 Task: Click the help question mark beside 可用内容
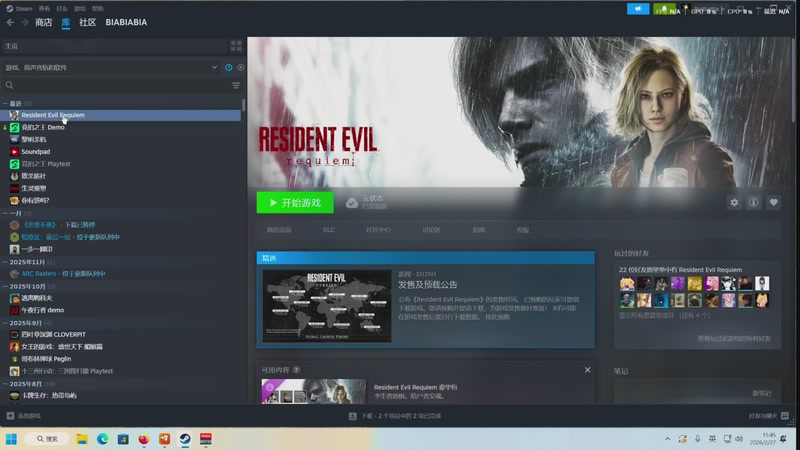point(296,370)
